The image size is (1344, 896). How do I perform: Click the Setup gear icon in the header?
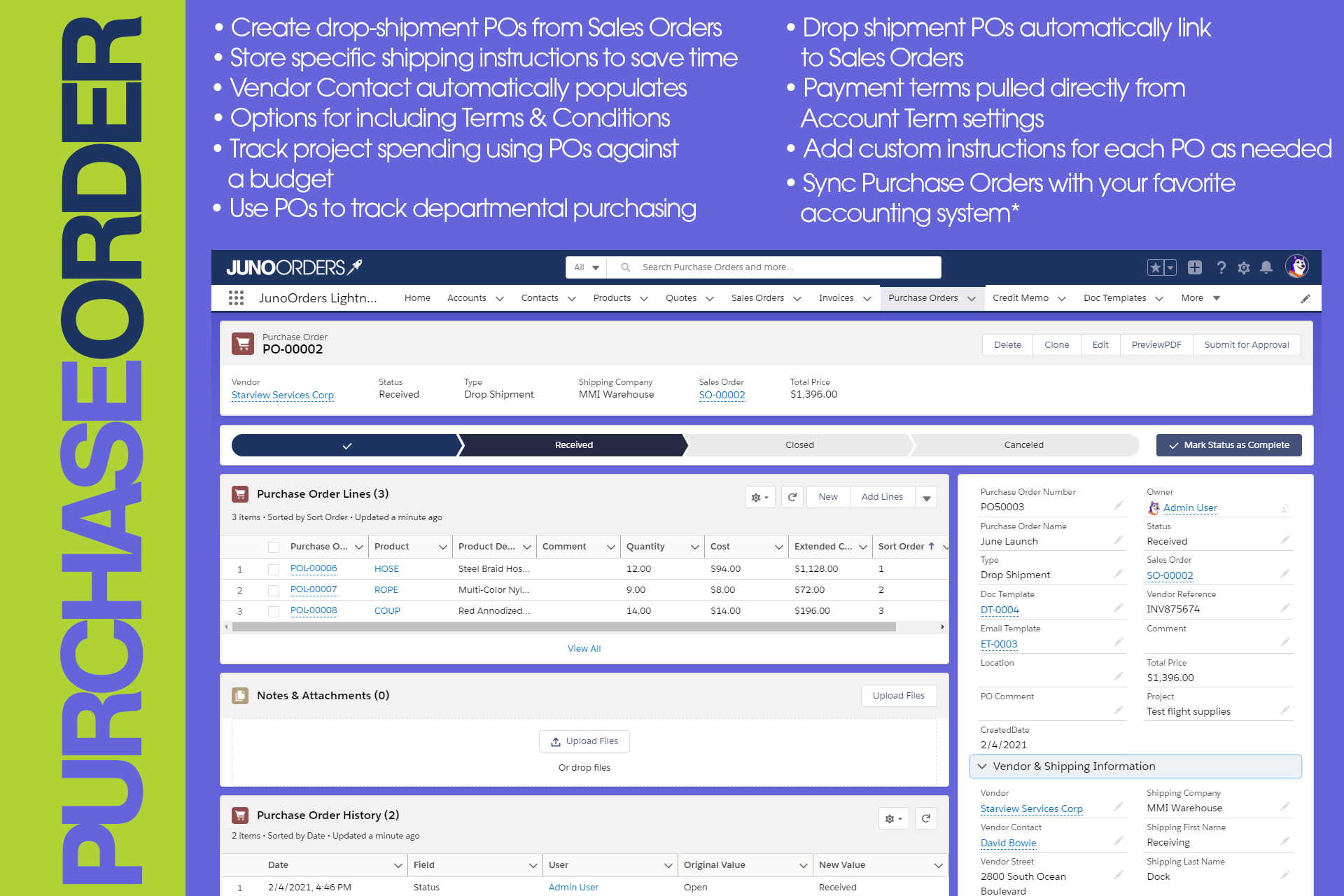tap(1244, 267)
